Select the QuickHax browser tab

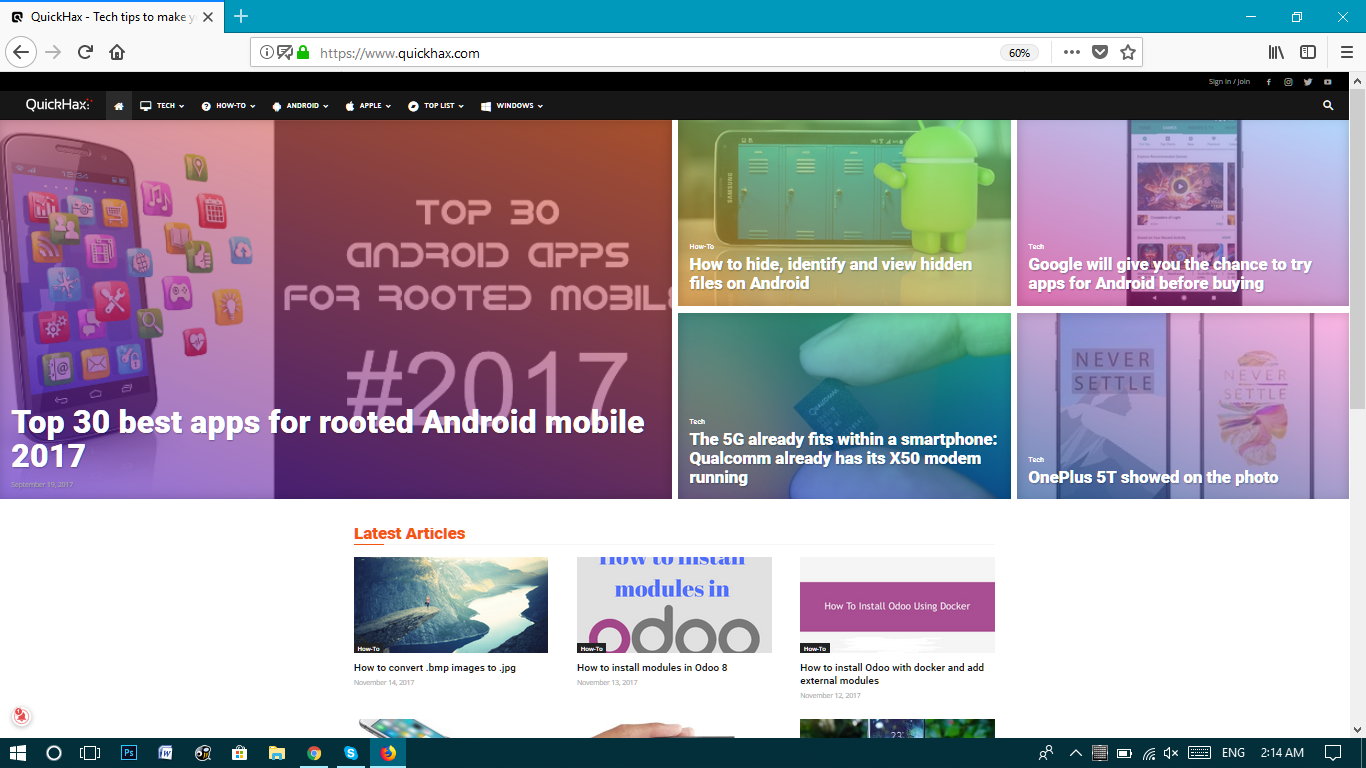112,17
